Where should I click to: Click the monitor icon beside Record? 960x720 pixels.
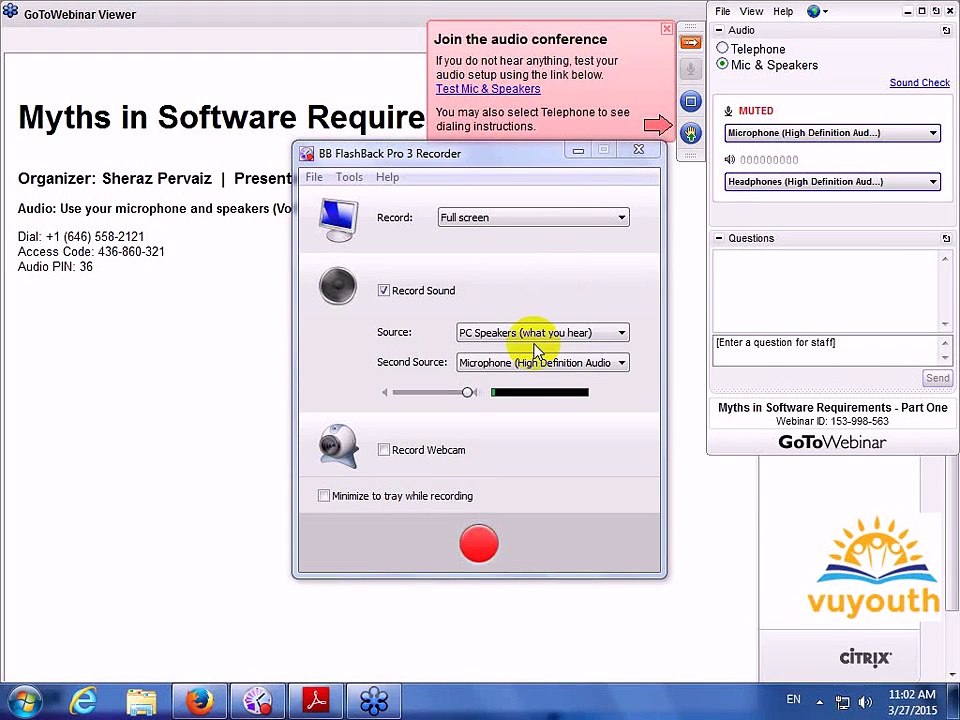click(x=338, y=220)
